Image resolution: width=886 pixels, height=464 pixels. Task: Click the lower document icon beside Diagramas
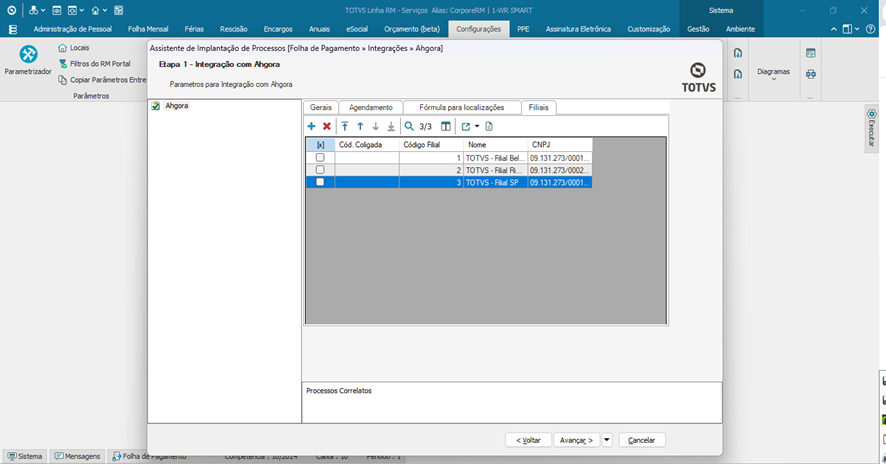click(x=738, y=74)
